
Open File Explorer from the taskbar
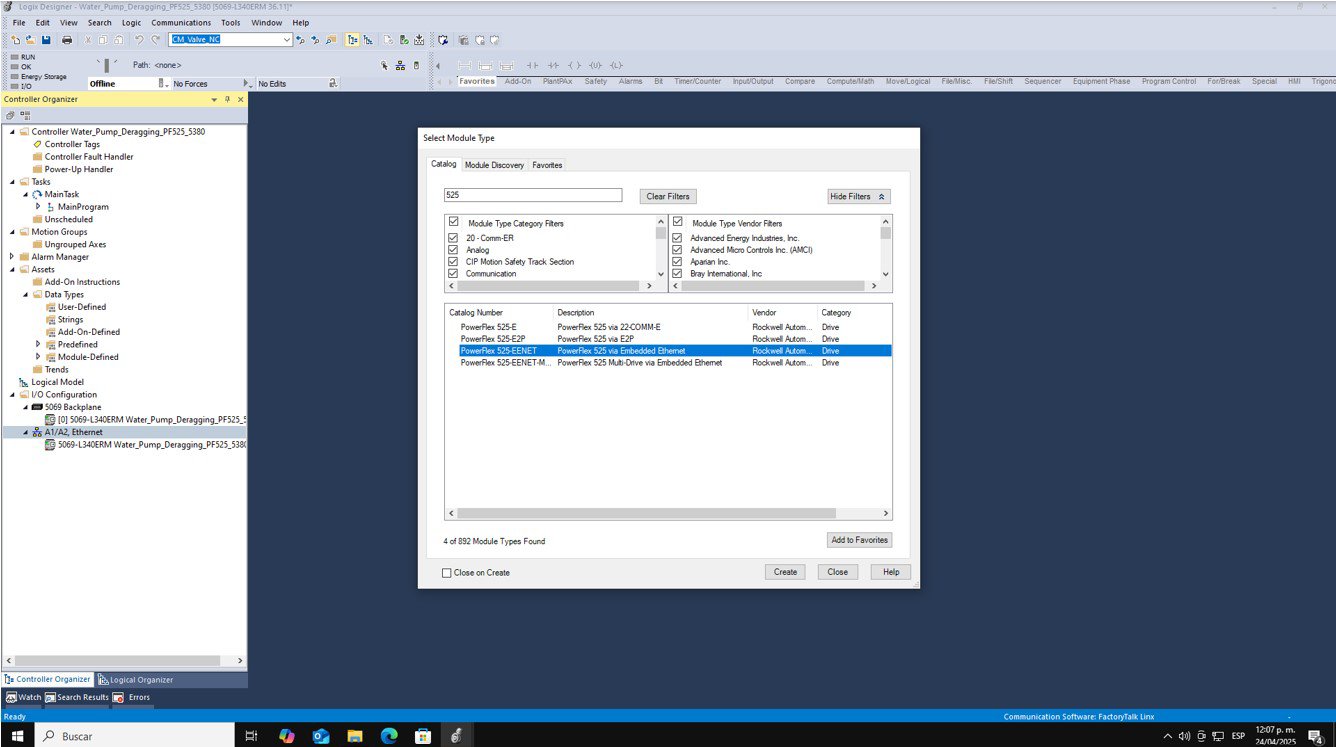click(x=355, y=736)
